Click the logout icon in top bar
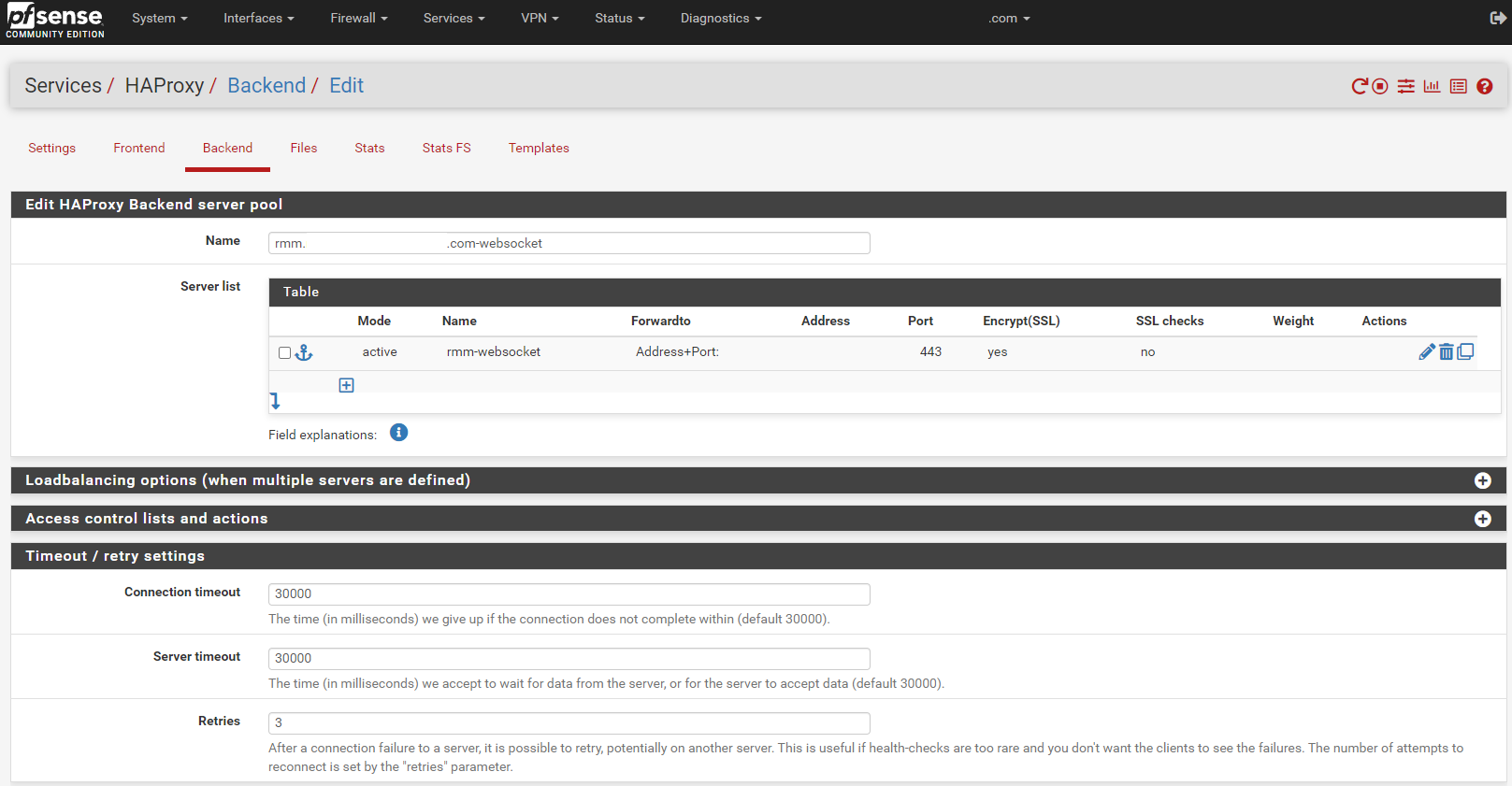The width and height of the screenshot is (1512, 786). pyautogui.click(x=1497, y=18)
